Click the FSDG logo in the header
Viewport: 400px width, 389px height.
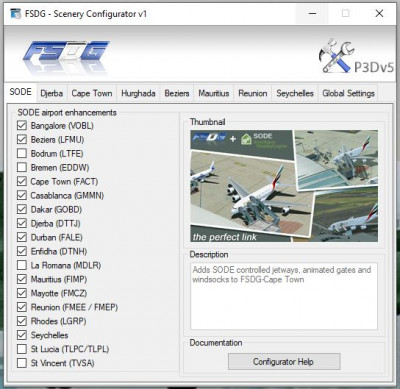pos(66,56)
